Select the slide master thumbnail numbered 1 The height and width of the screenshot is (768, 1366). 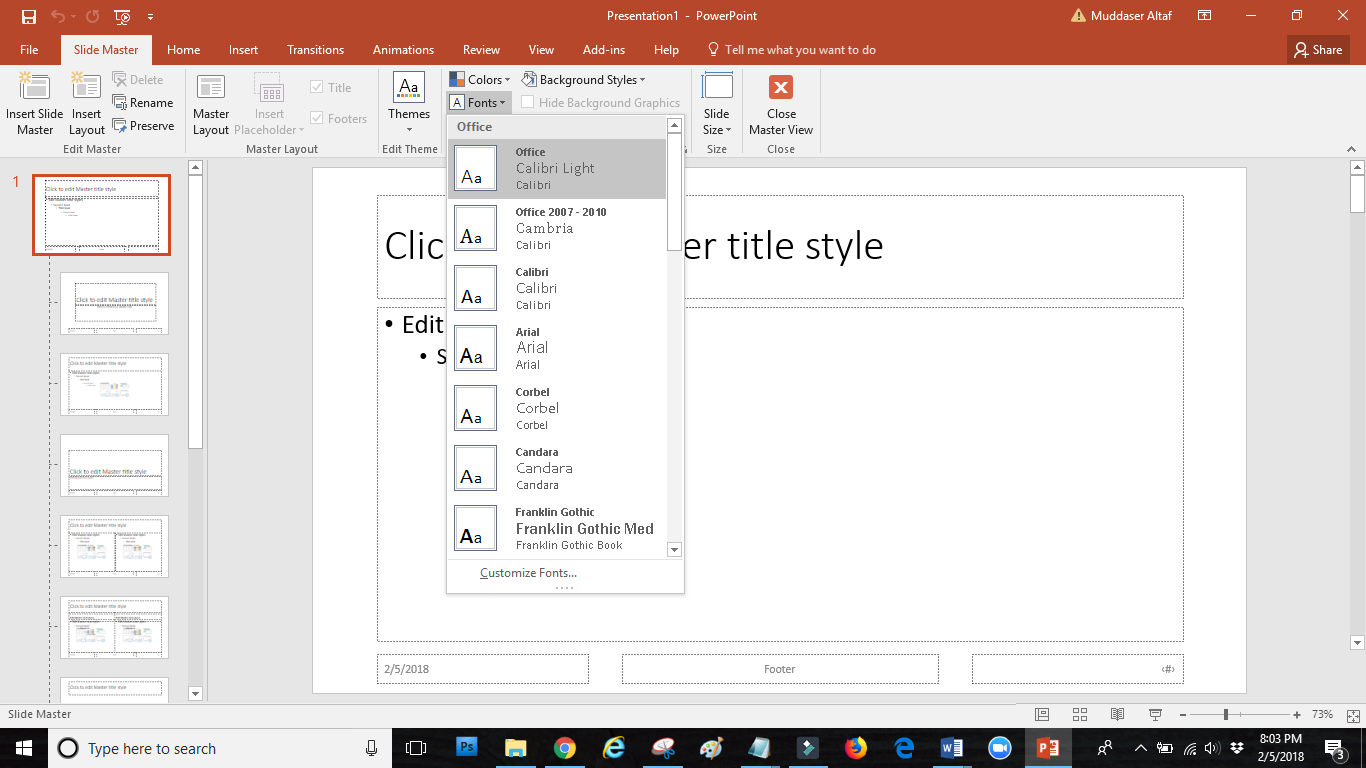click(101, 215)
